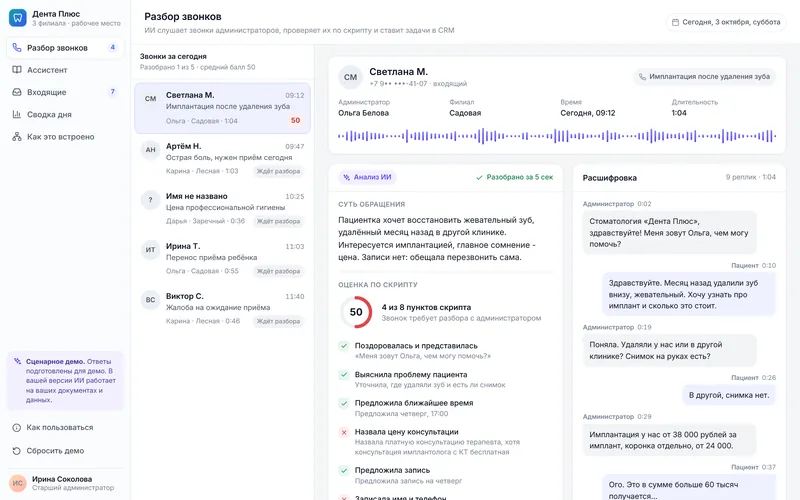
Task: Select the Имя не названо call
Action: coord(222,208)
